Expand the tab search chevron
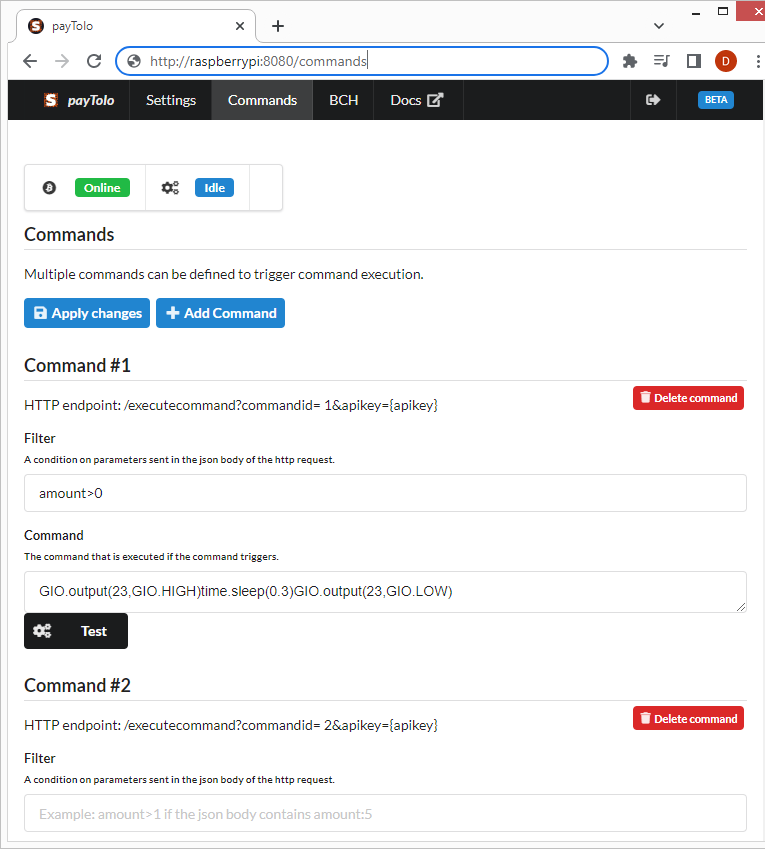 [659, 26]
